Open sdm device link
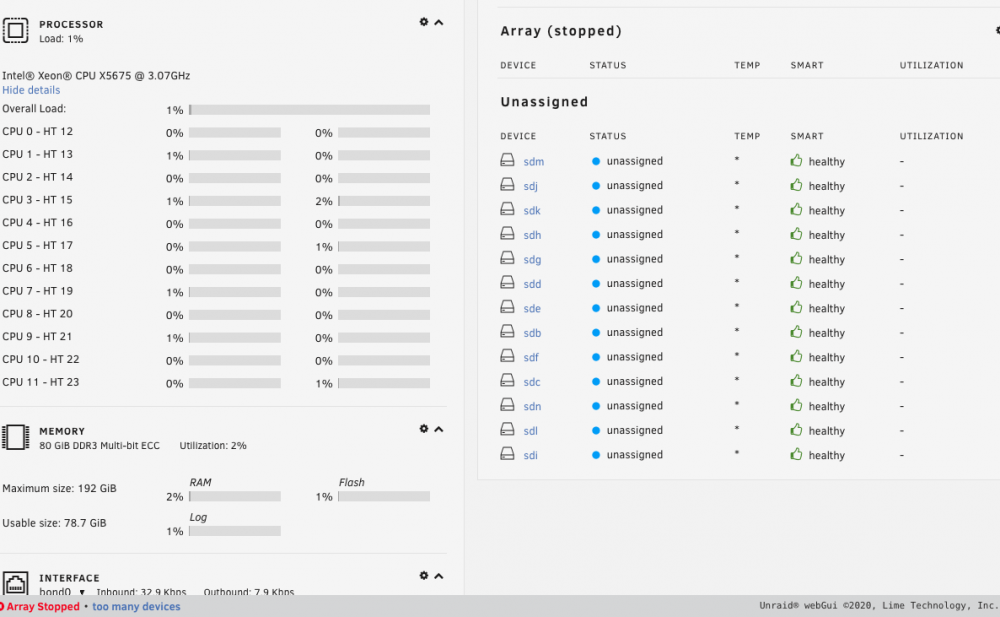The height and width of the screenshot is (617, 1000). pyautogui.click(x=534, y=161)
